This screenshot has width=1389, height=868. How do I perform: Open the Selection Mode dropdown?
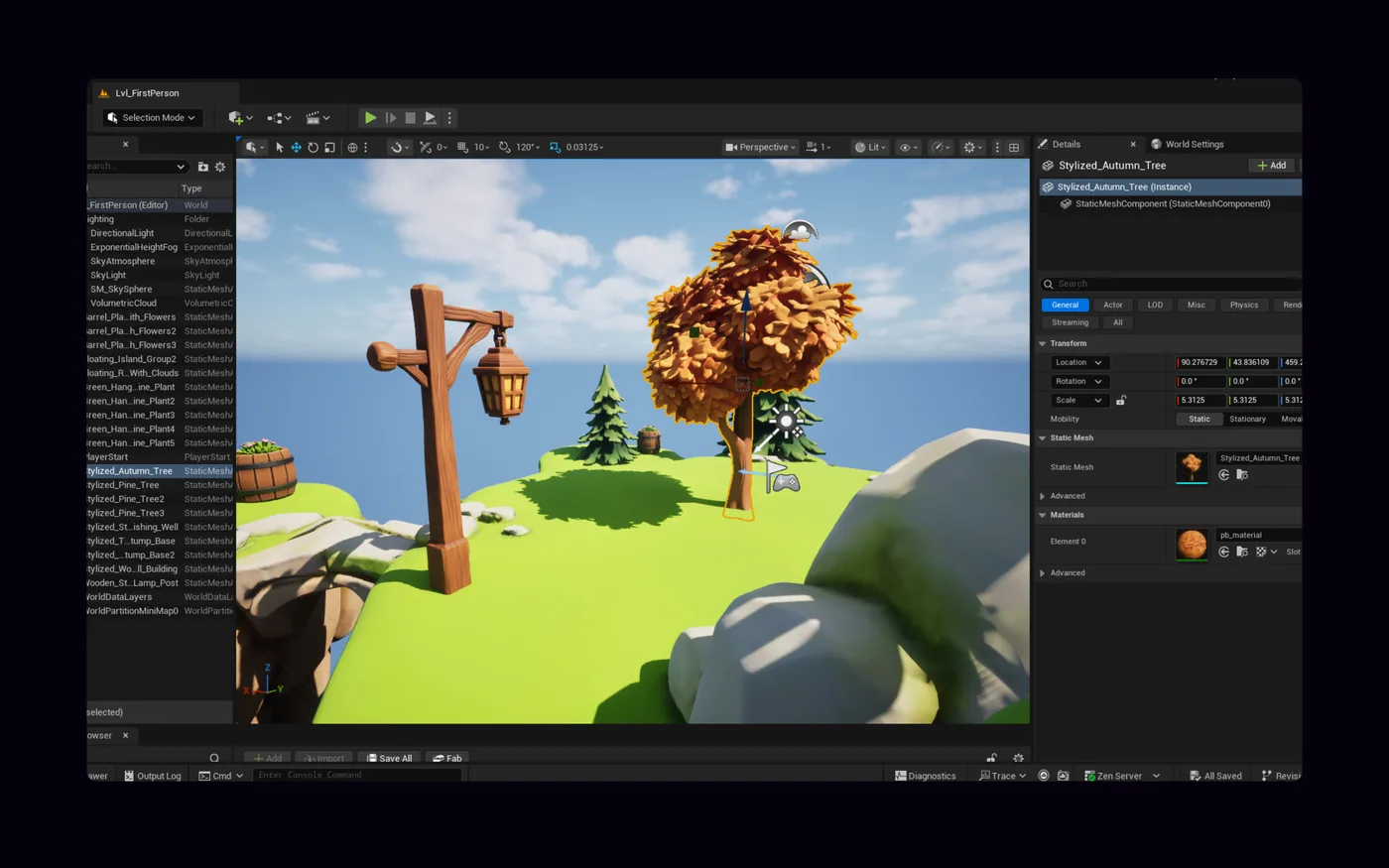(153, 118)
